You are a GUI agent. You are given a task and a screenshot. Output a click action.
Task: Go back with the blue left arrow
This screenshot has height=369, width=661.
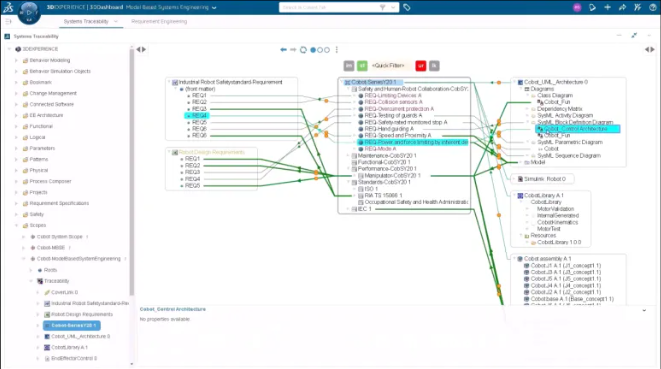coord(283,50)
